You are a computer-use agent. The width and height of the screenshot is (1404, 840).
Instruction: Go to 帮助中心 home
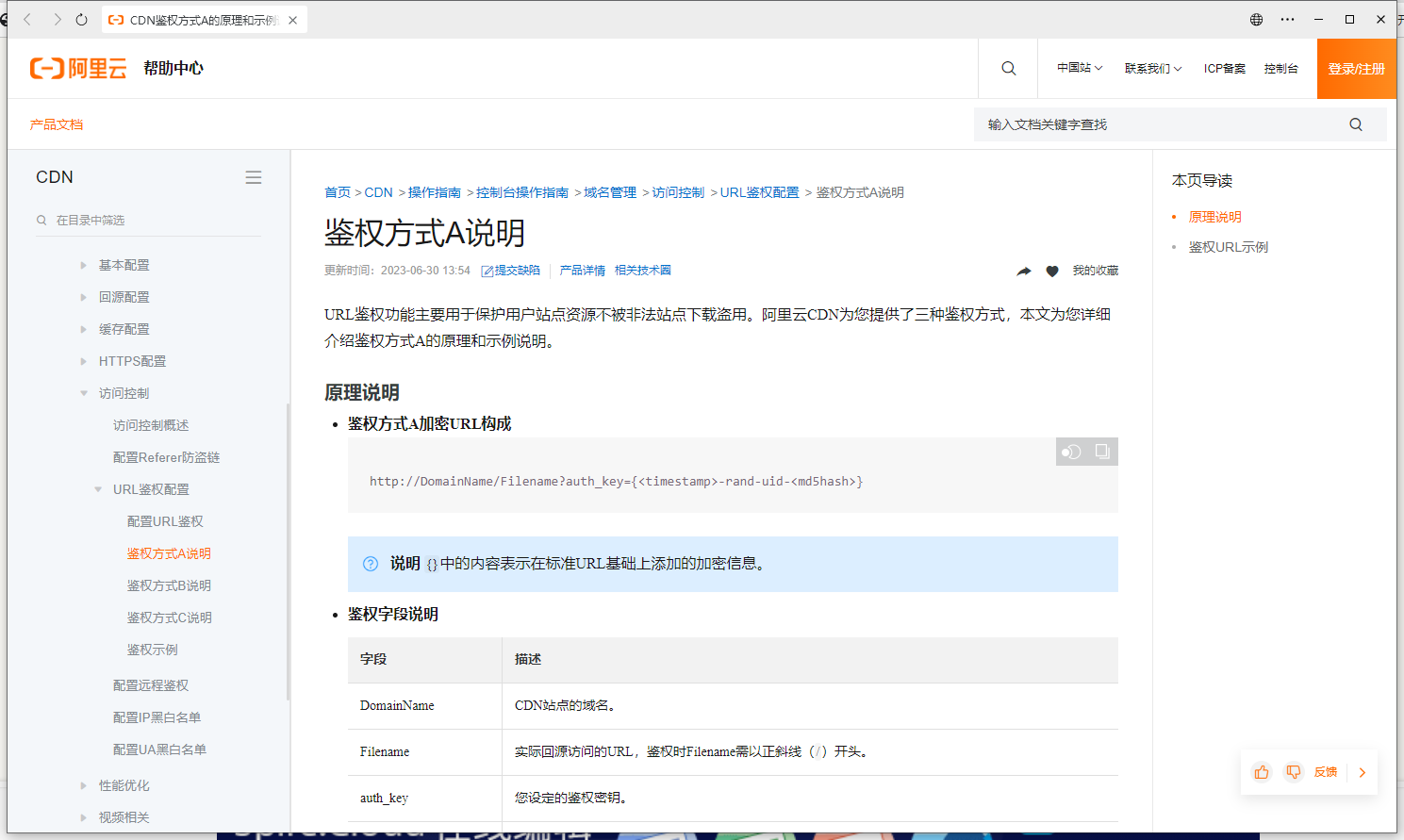tap(173, 68)
